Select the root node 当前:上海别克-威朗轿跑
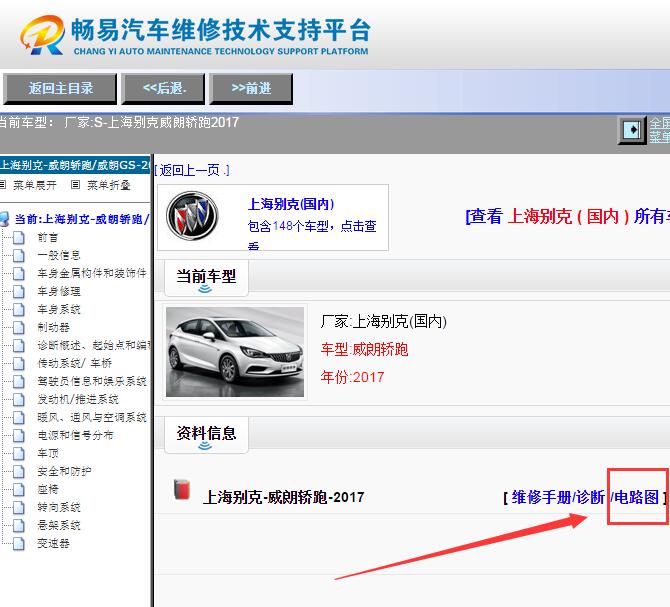 tap(82, 219)
